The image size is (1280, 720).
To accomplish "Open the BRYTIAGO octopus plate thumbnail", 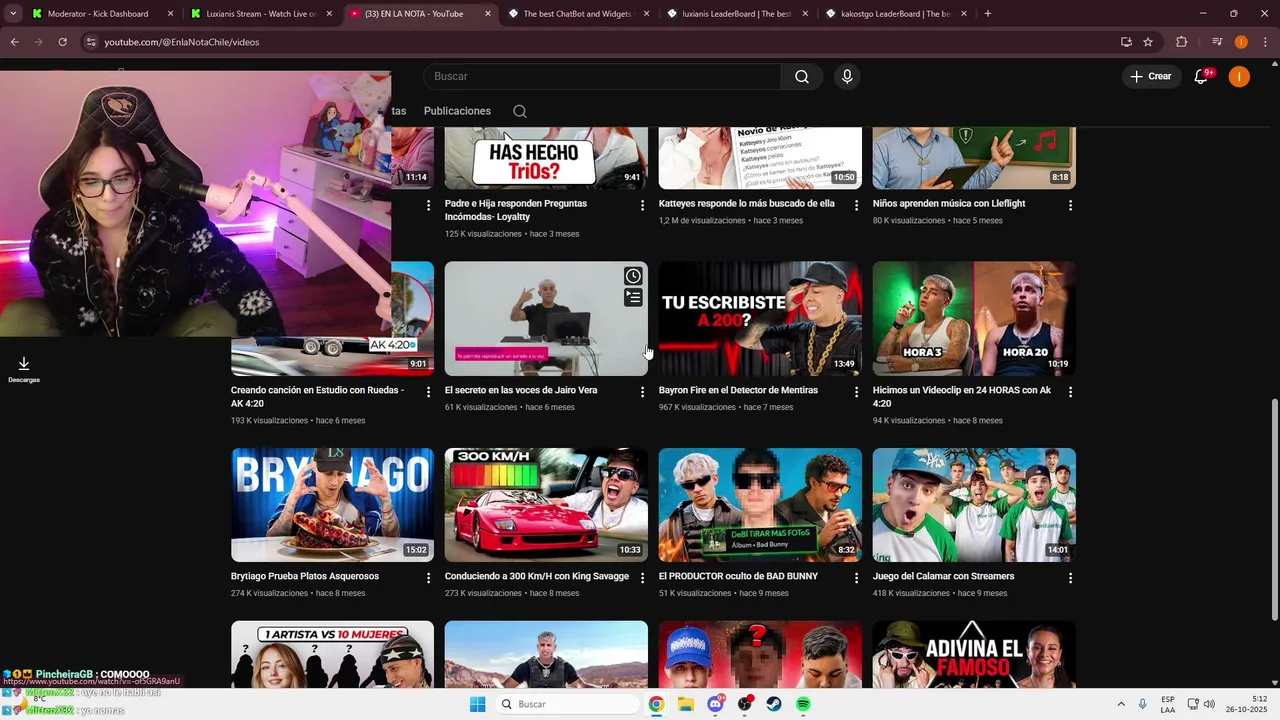I will (x=332, y=505).
